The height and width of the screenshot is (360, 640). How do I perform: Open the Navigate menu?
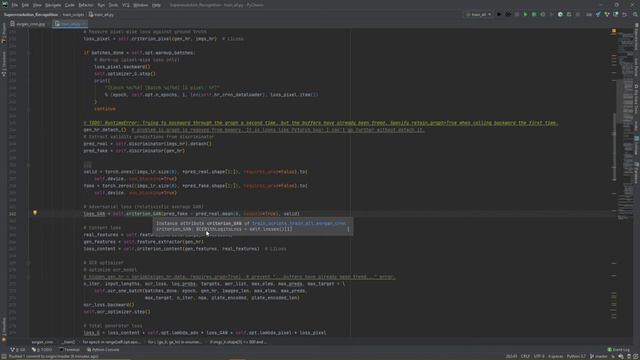click(53, 5)
